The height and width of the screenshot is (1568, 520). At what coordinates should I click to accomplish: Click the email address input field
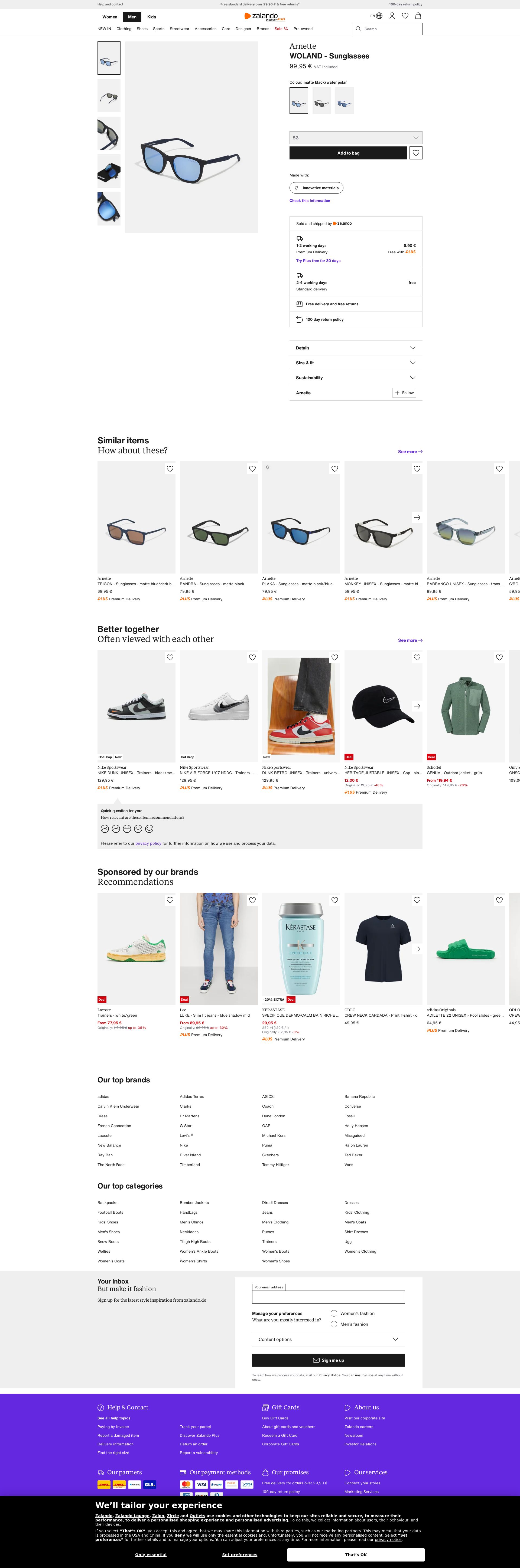(328, 1297)
